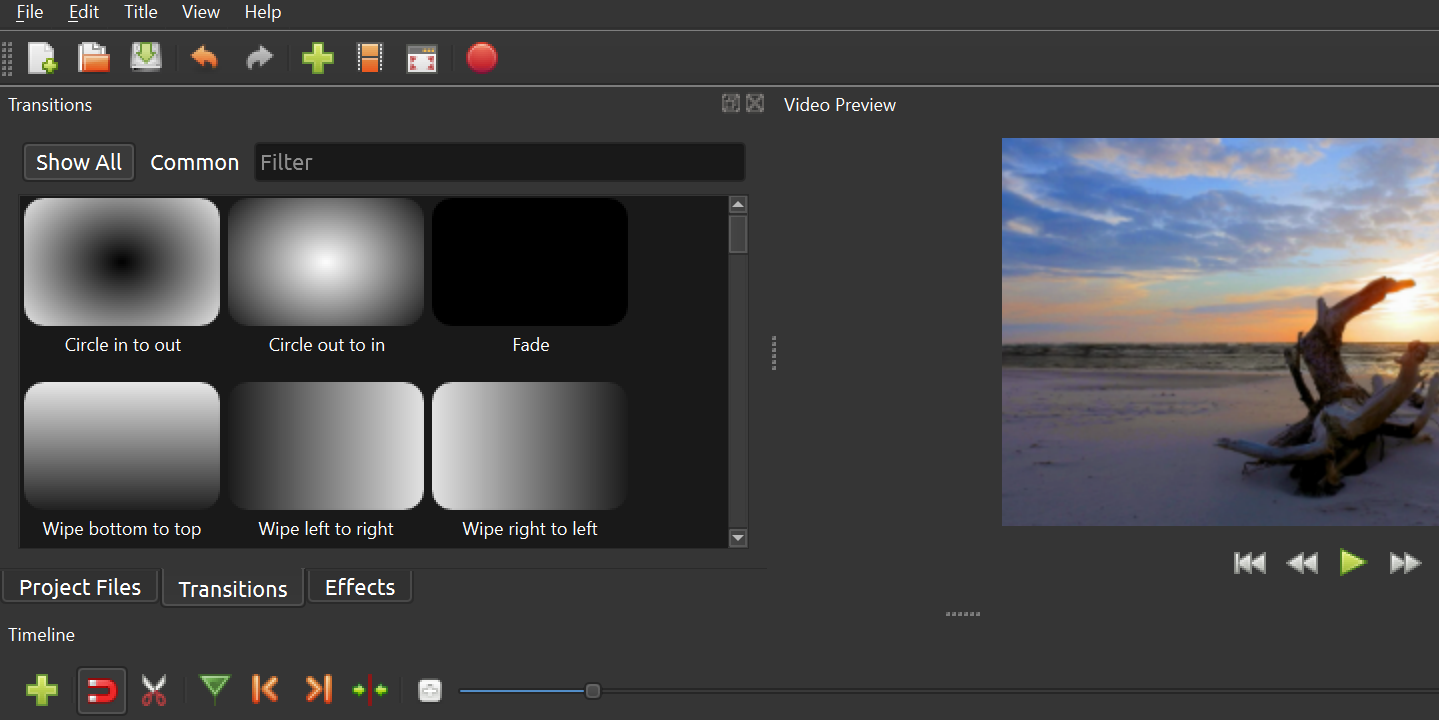Image resolution: width=1439 pixels, height=720 pixels.
Task: Add a marker with the green funnel icon
Action: click(x=214, y=689)
